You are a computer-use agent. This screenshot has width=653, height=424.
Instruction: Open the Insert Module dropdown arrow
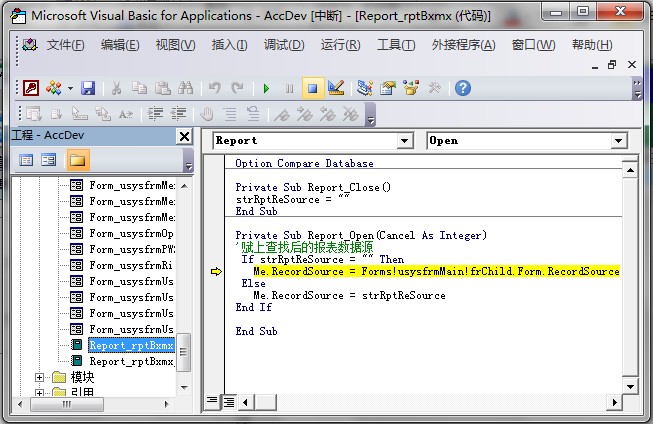70,88
